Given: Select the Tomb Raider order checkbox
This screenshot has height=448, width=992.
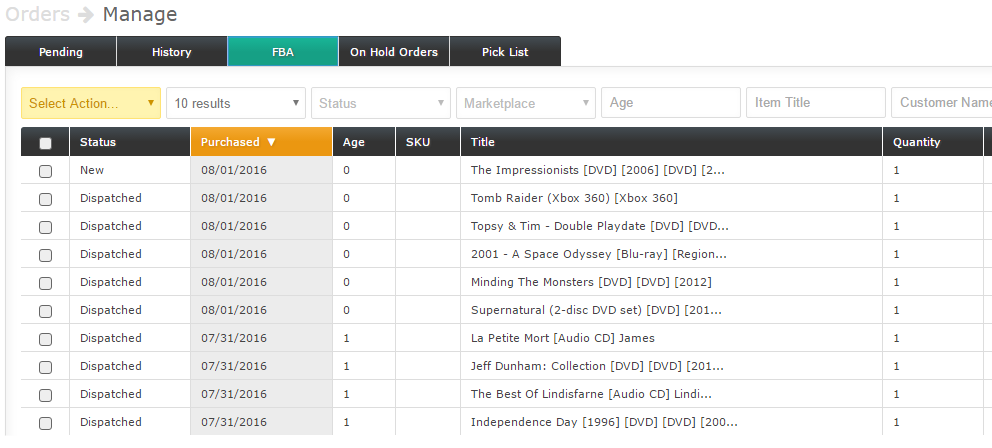Looking at the screenshot, I should point(45,199).
